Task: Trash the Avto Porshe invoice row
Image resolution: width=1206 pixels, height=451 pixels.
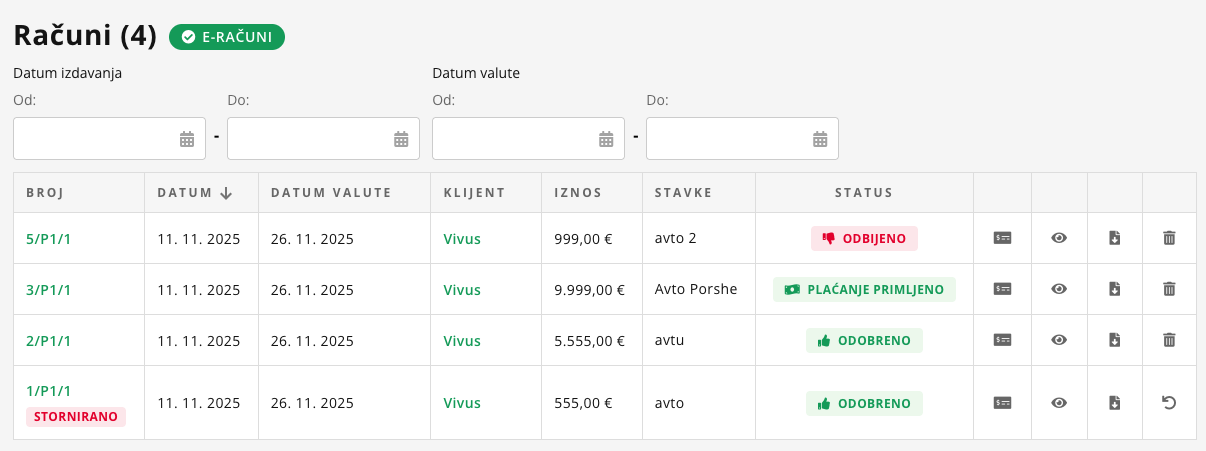Action: [1169, 289]
